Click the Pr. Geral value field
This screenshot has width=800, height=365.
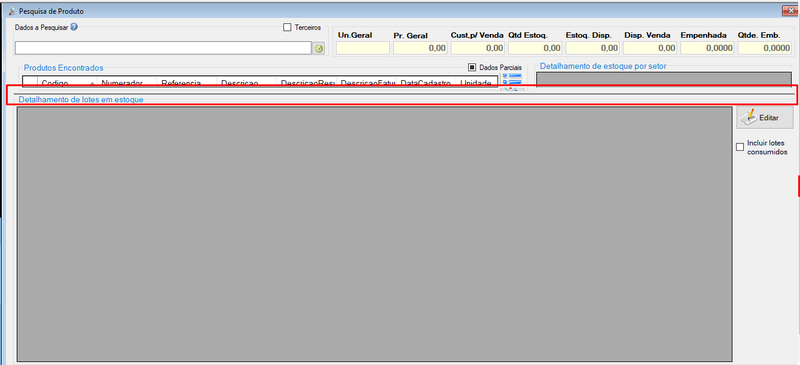pos(420,48)
